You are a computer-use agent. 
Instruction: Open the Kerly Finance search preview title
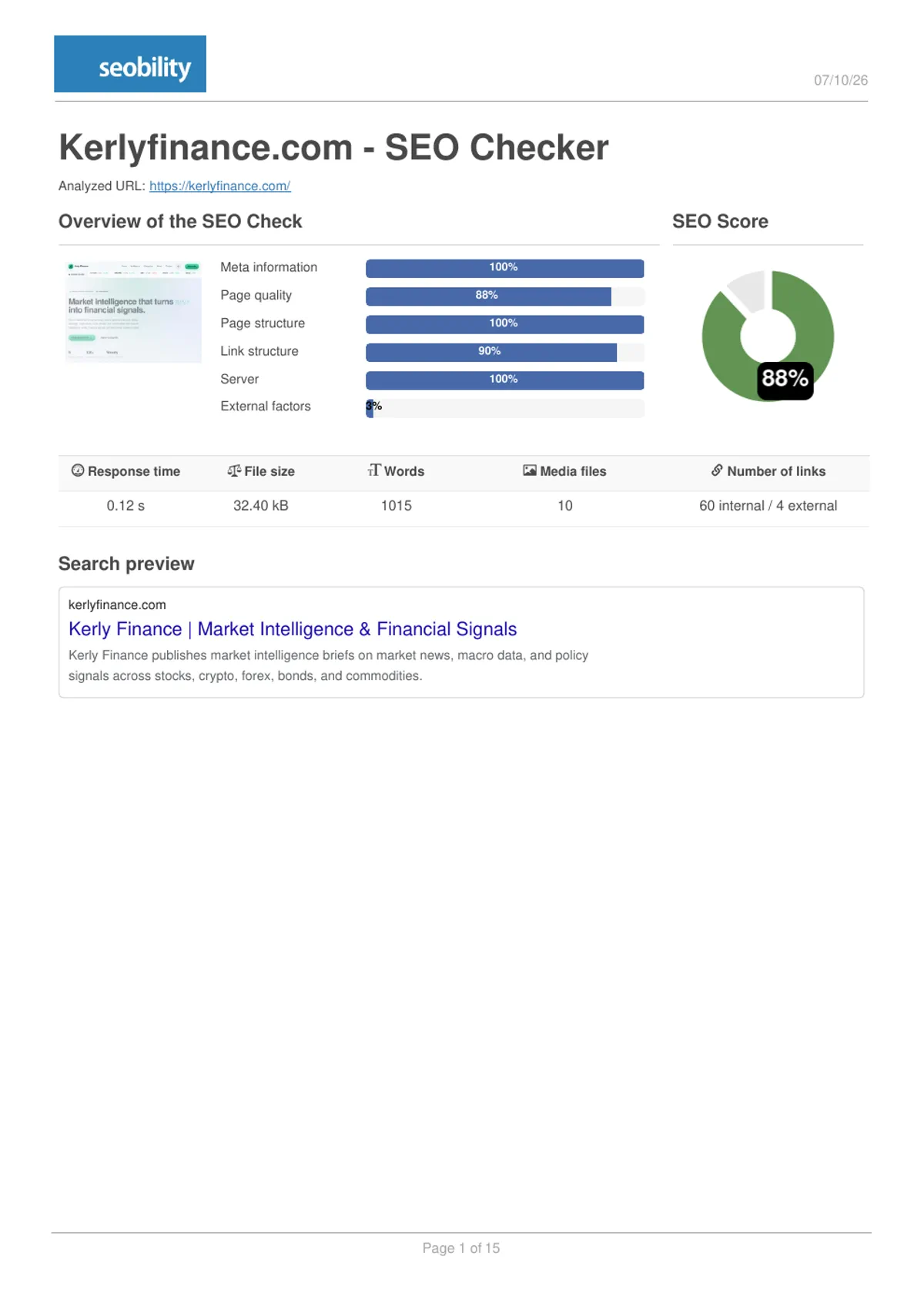pyautogui.click(x=293, y=629)
